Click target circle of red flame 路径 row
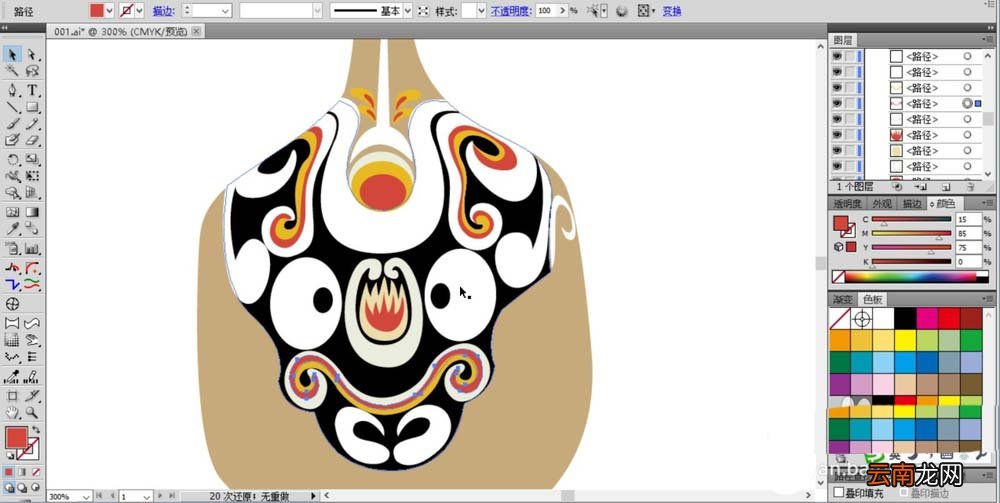 click(967, 135)
